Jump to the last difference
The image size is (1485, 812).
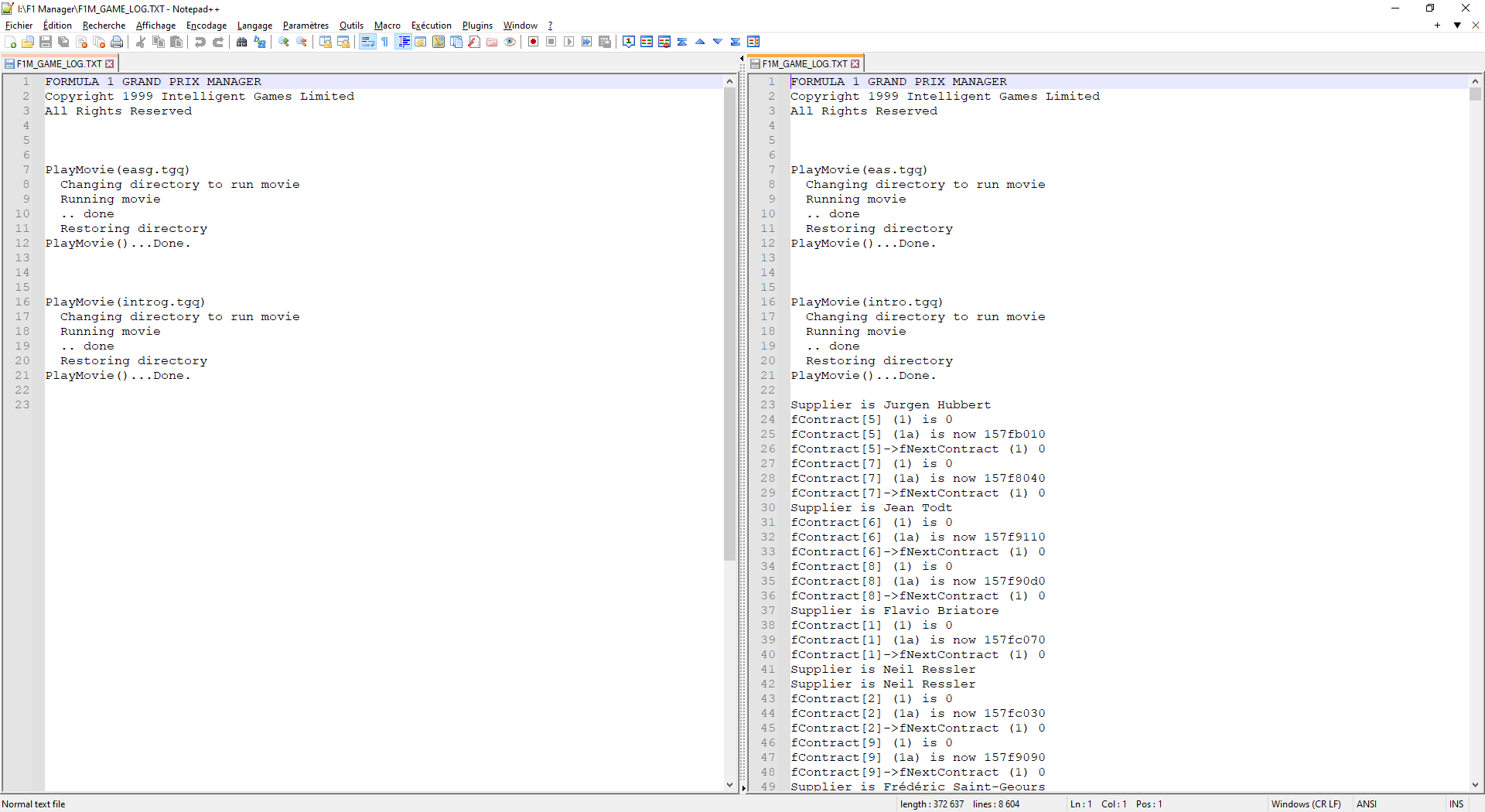tap(736, 42)
